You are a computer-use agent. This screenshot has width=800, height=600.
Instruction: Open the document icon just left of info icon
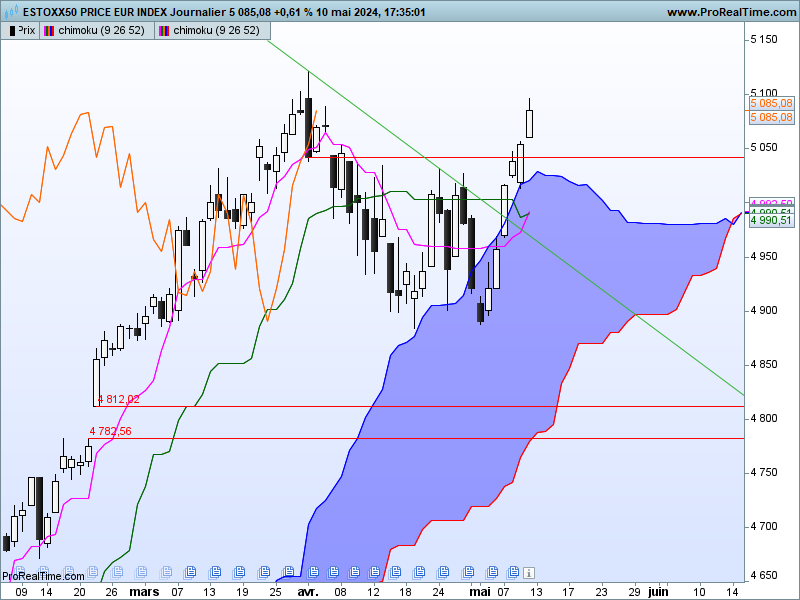(513, 572)
